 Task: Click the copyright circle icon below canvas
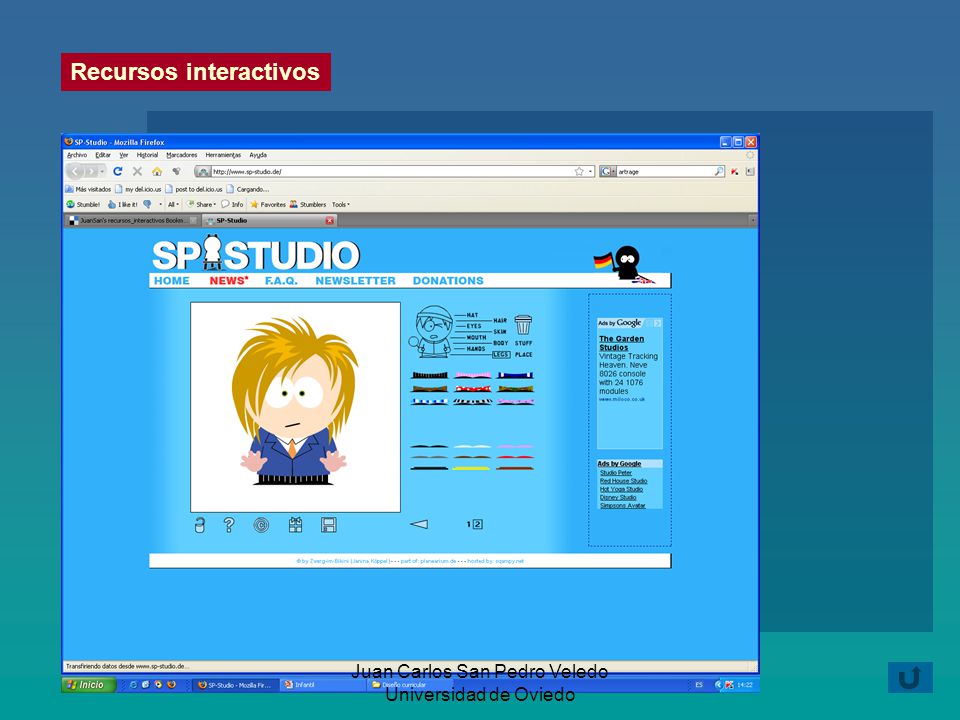(261, 525)
